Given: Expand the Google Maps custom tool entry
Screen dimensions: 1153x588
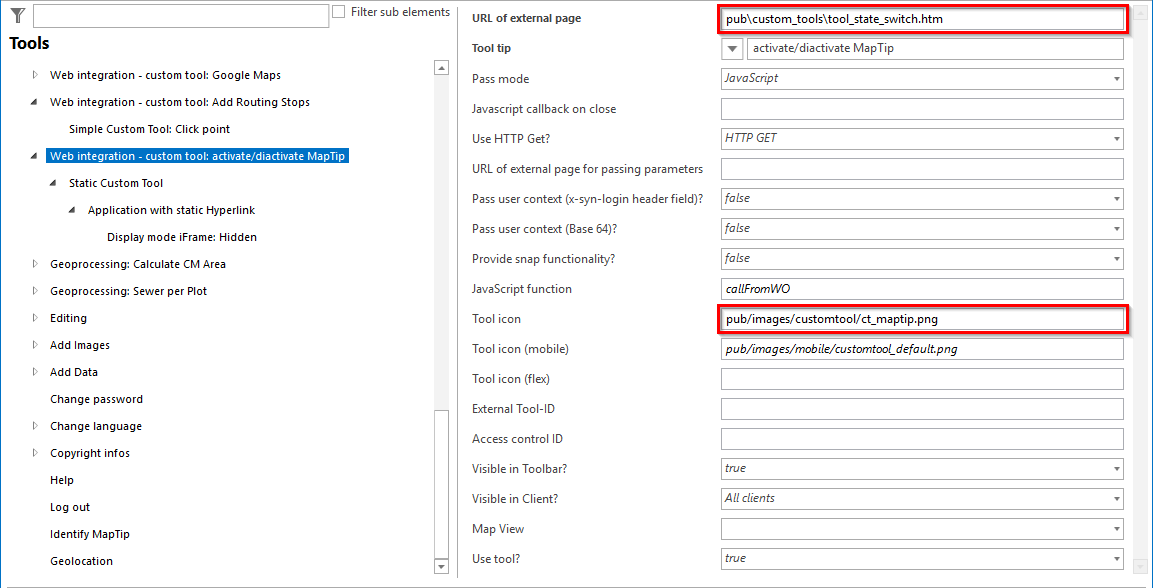Looking at the screenshot, I should [x=33, y=74].
